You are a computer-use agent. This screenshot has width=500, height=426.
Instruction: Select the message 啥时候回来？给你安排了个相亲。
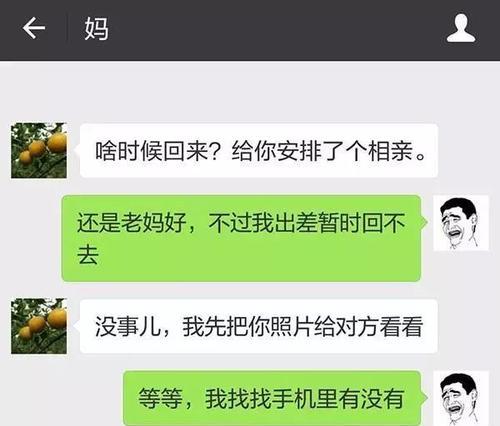click(x=259, y=151)
